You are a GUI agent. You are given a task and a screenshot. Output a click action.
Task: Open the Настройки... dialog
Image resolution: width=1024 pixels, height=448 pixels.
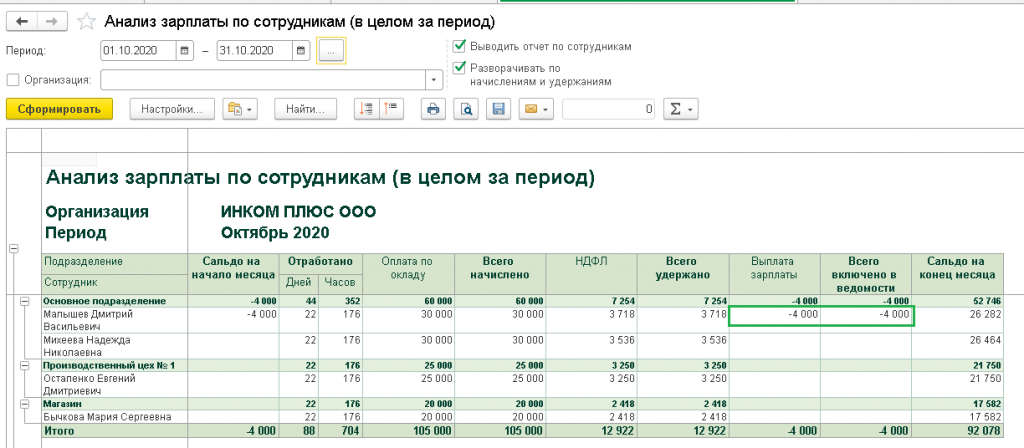(172, 109)
